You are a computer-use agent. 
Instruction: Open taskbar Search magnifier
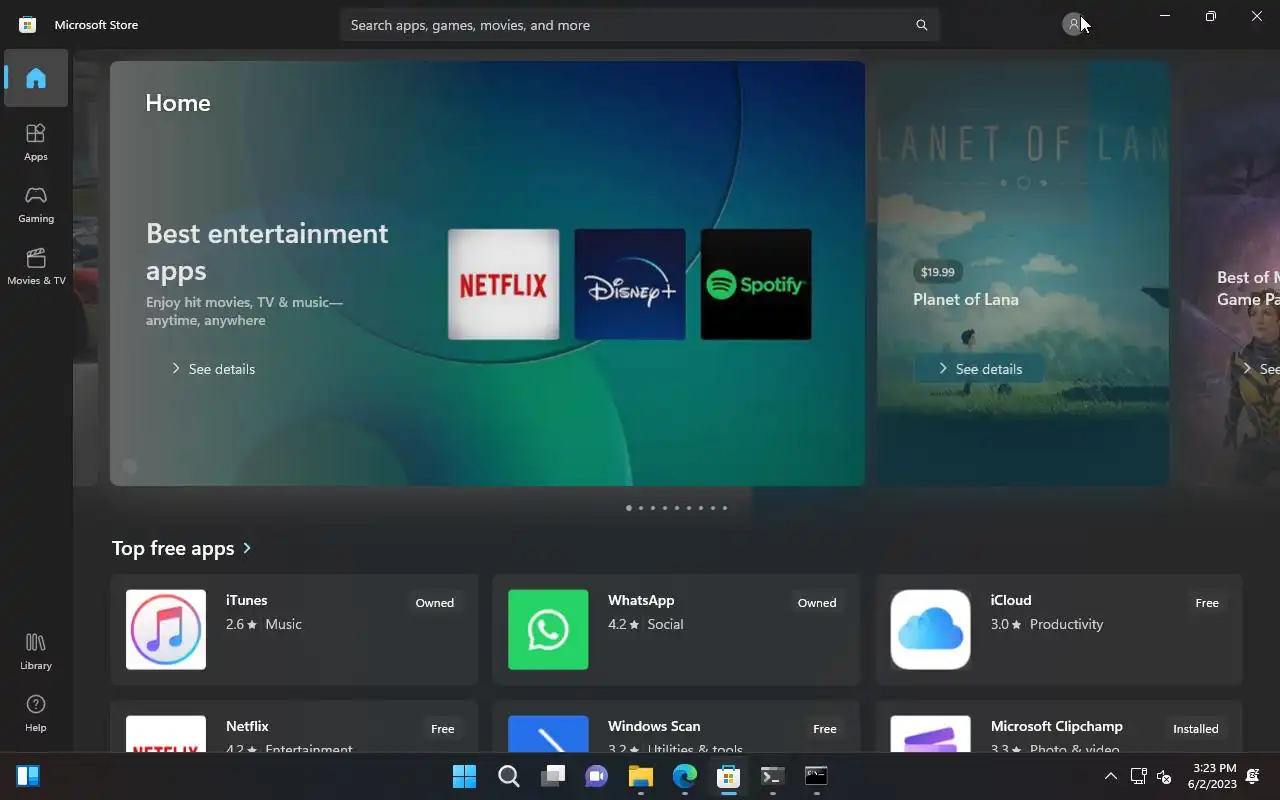[x=509, y=776]
